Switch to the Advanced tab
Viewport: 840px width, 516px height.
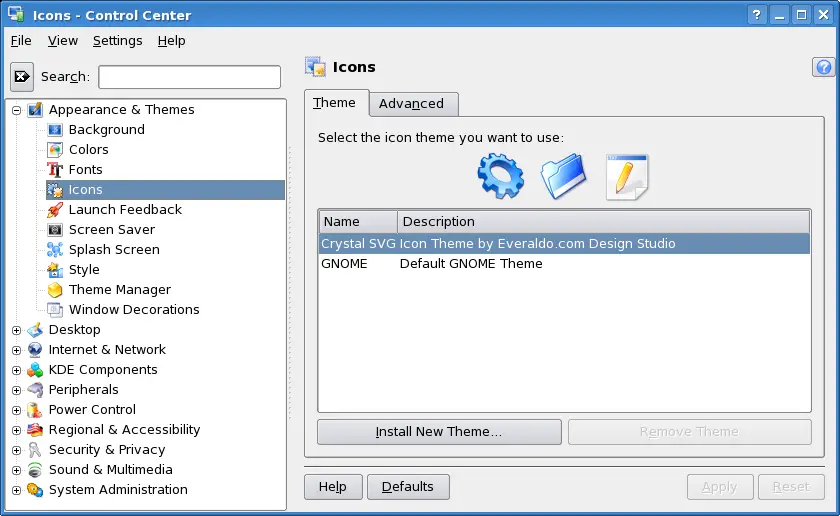tap(411, 104)
